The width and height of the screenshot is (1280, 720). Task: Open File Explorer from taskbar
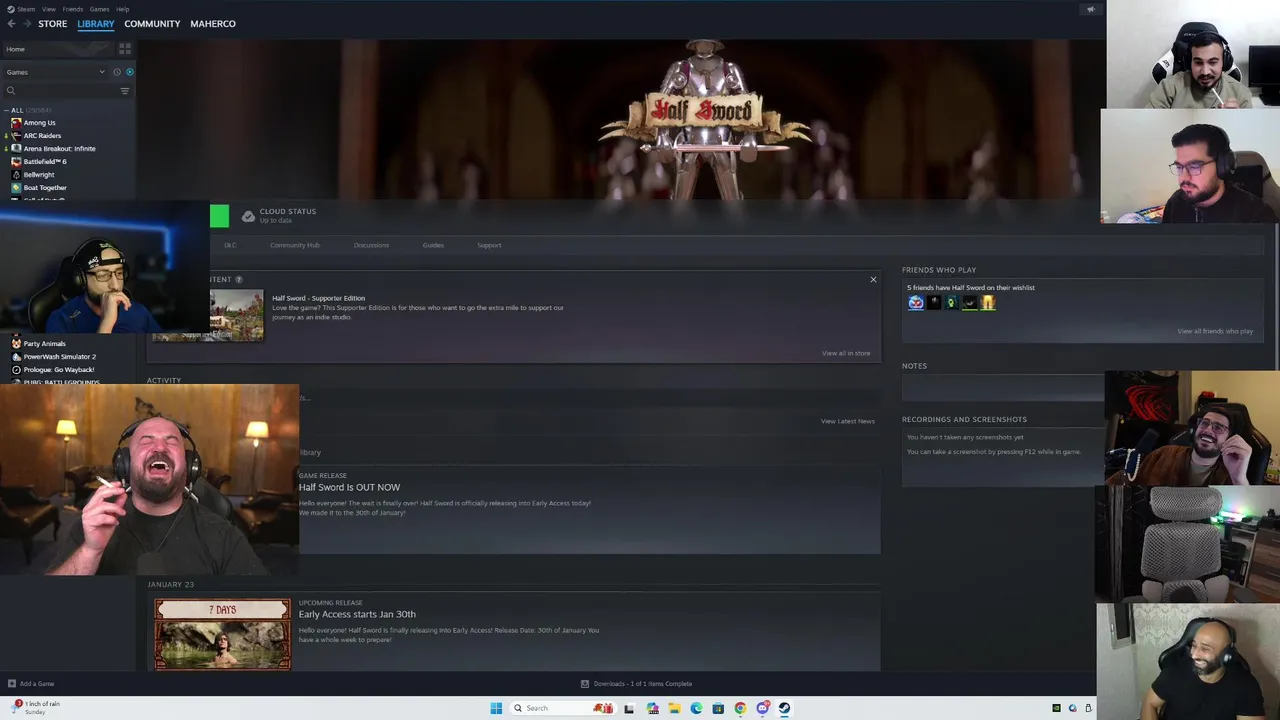(674, 708)
